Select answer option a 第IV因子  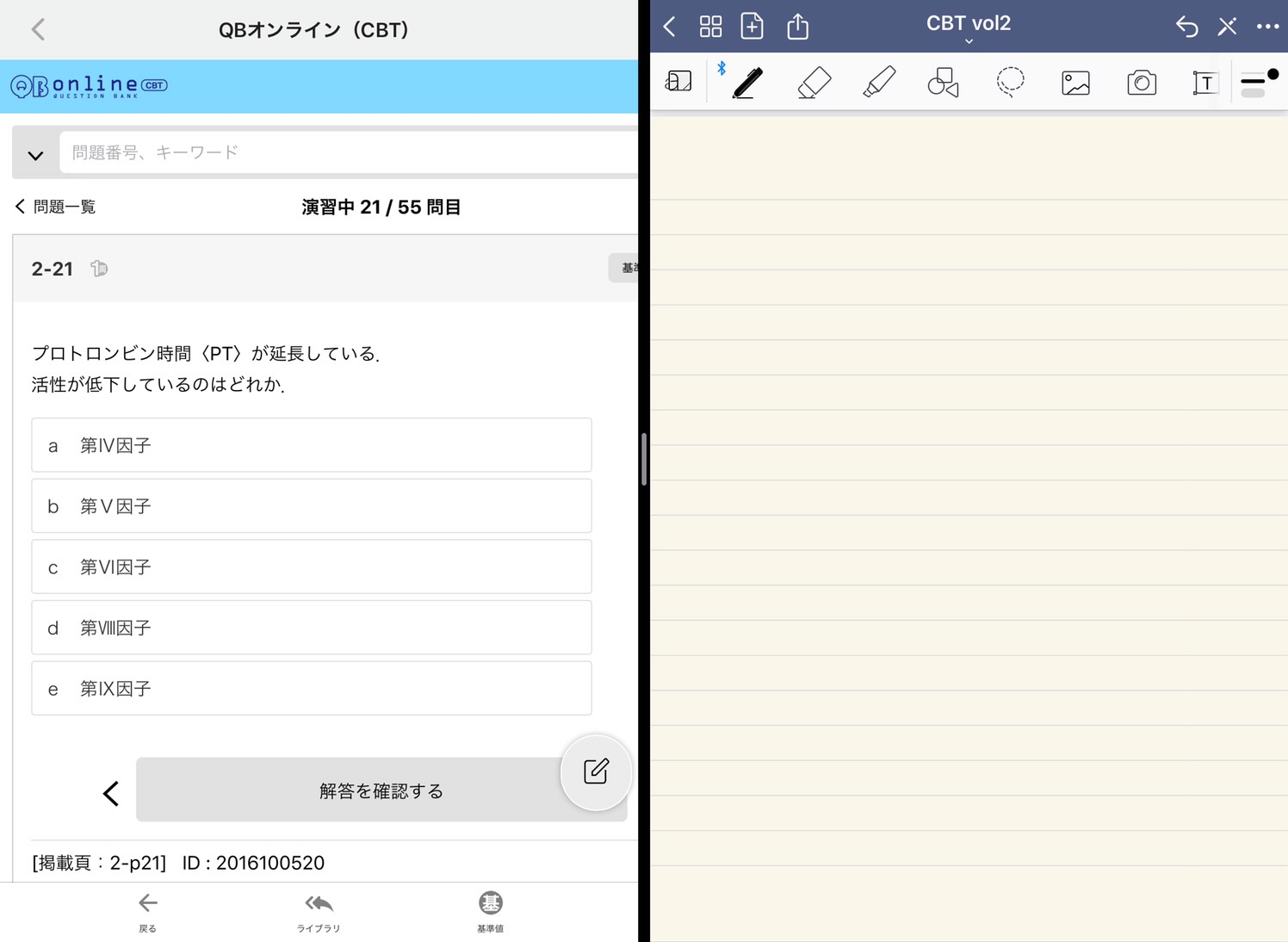(x=311, y=445)
